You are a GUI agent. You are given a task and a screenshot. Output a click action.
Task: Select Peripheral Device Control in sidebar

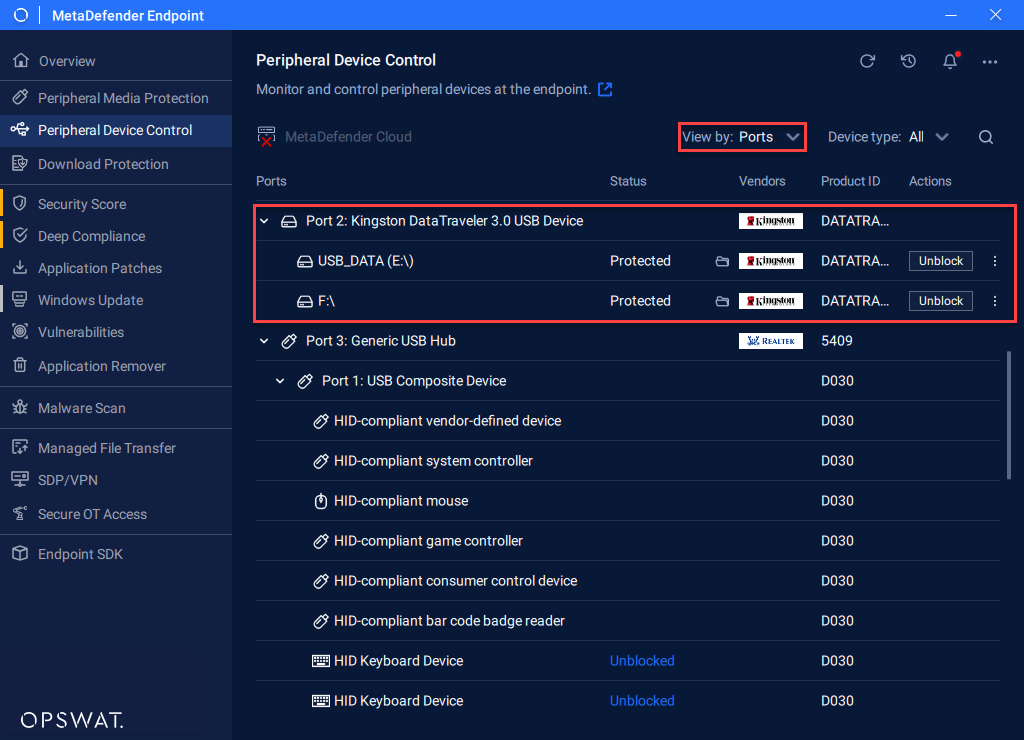pyautogui.click(x=116, y=130)
